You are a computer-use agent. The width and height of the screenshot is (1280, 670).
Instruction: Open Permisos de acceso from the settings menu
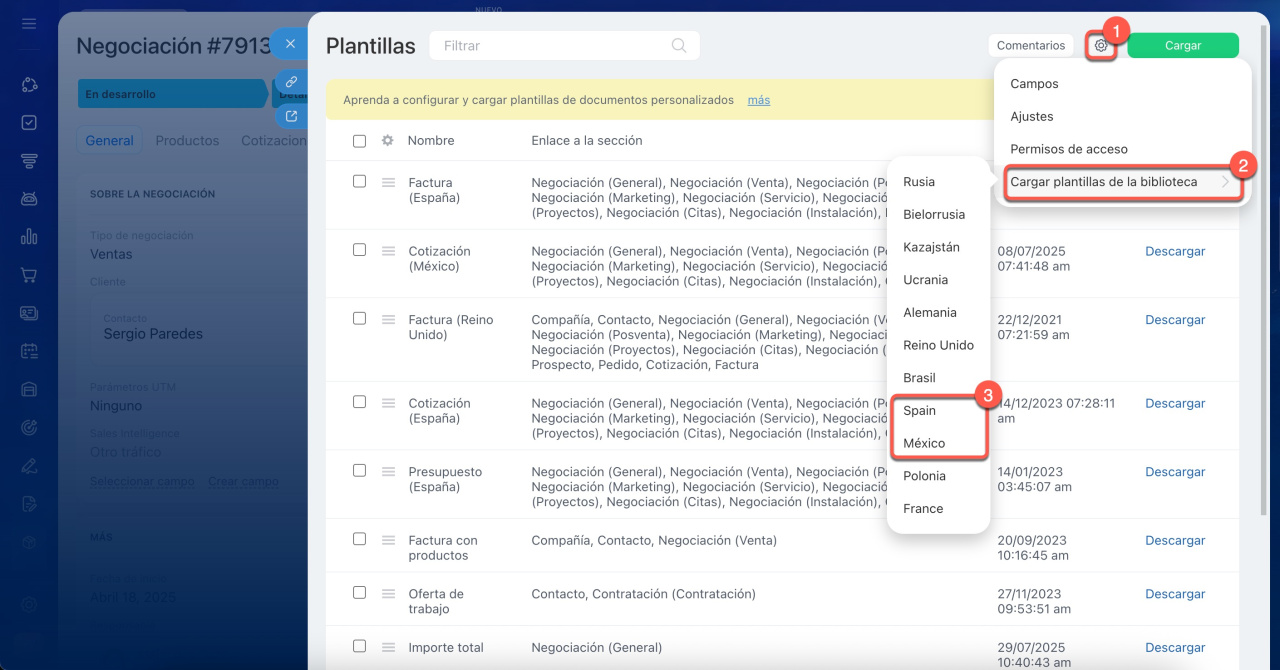coord(1068,149)
